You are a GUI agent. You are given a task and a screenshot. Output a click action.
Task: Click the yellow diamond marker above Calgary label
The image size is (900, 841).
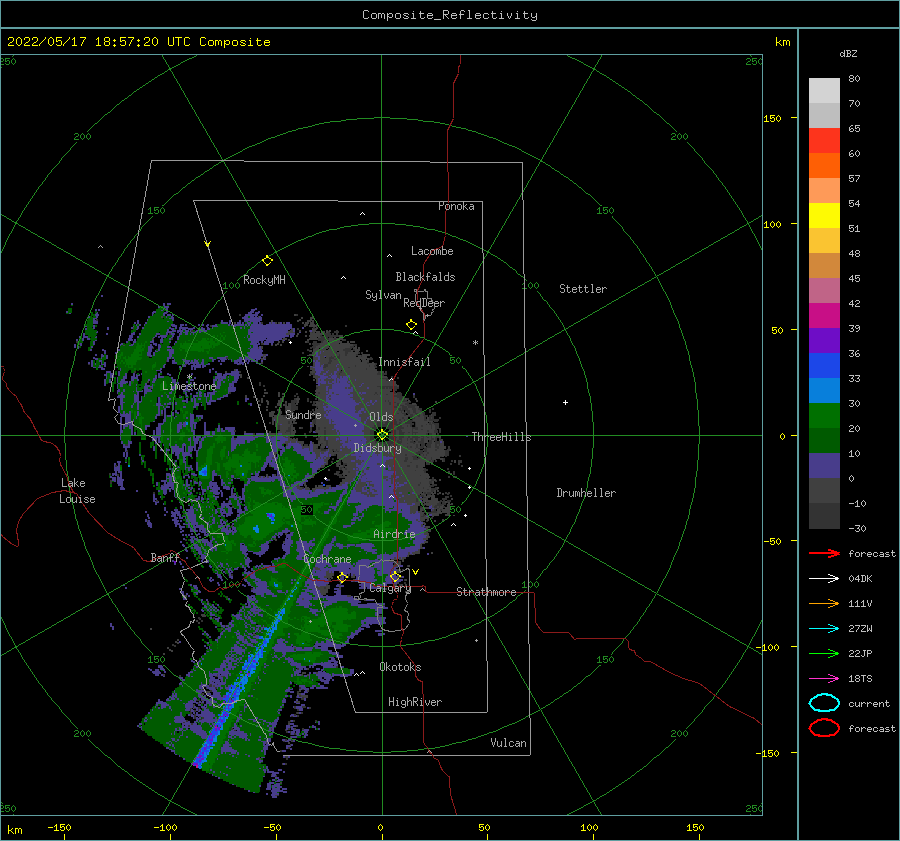pos(395,576)
